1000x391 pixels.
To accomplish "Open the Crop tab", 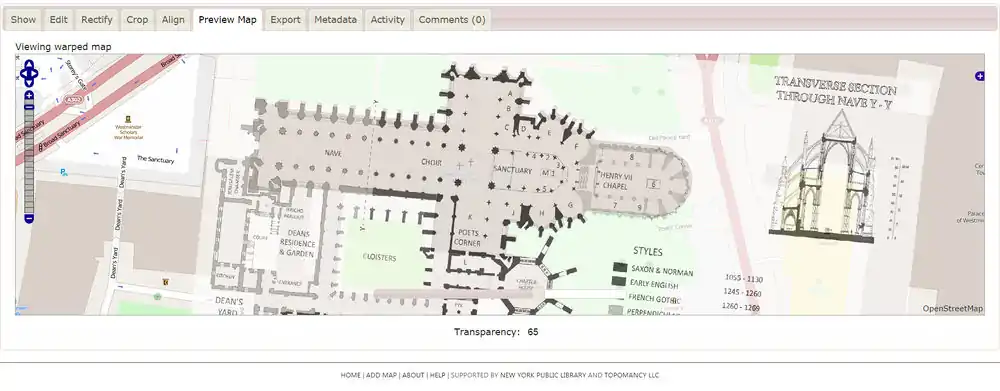I will point(137,20).
